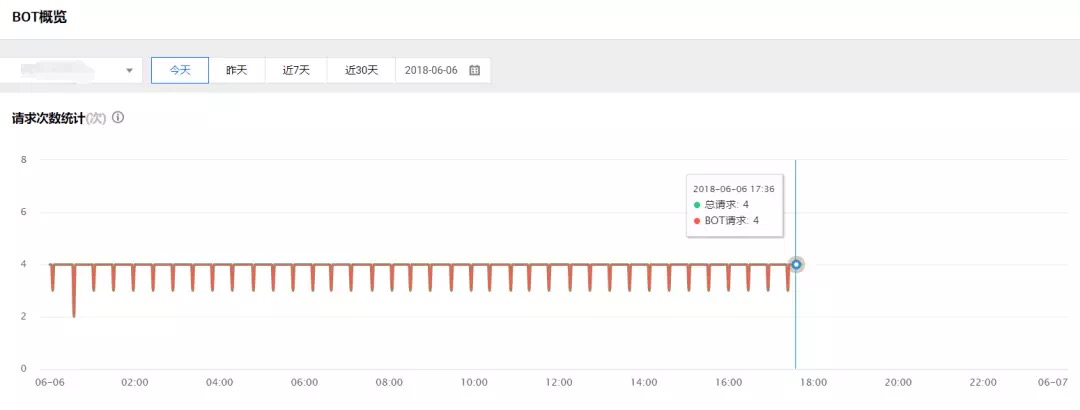
Task: Click the blue data point marker on chart
Action: tap(796, 265)
